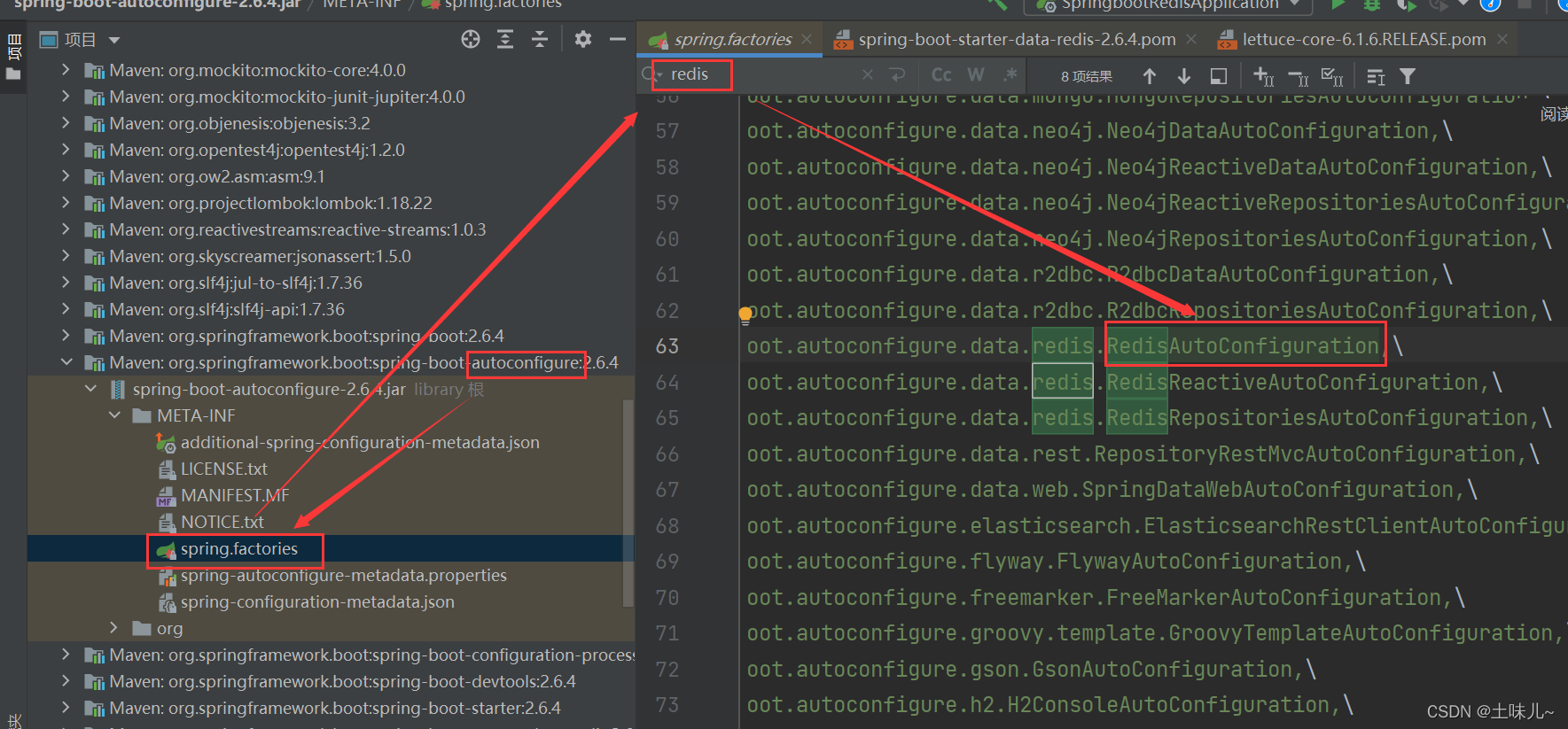The image size is (1568, 729).
Task: Click RedisAutoConfiguration text on line 63
Action: click(1243, 346)
